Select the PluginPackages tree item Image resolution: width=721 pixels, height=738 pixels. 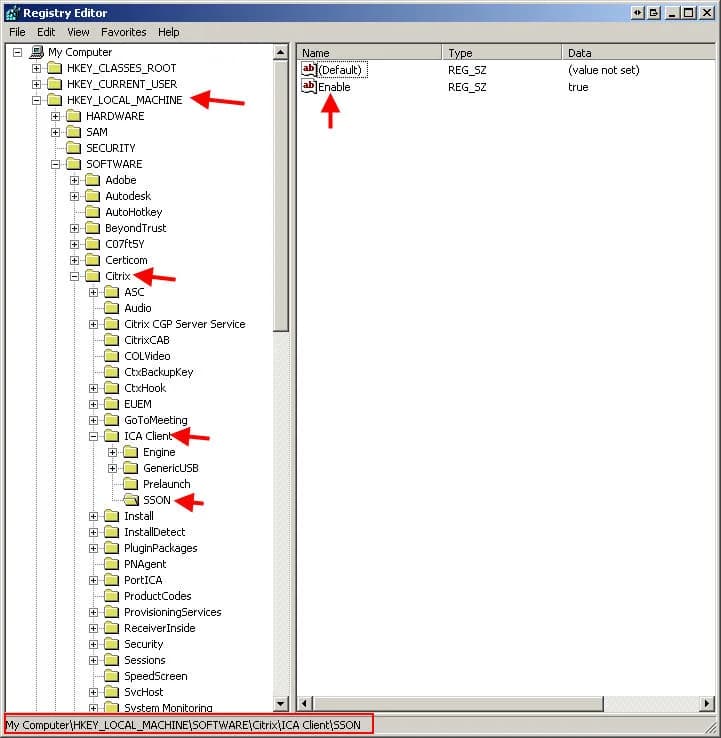[160, 548]
